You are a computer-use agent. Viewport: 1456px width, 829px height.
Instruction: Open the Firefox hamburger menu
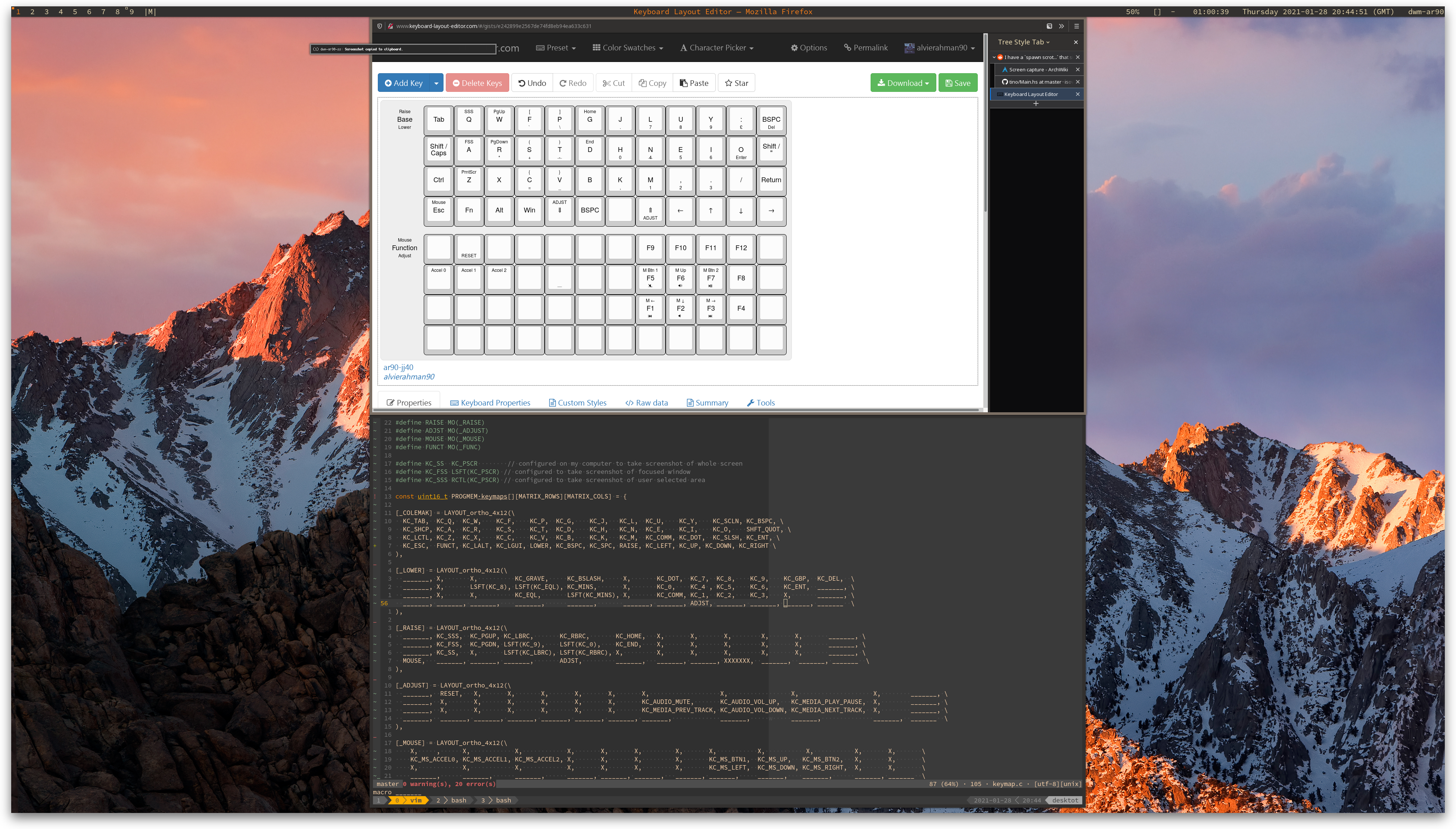coord(1076,26)
